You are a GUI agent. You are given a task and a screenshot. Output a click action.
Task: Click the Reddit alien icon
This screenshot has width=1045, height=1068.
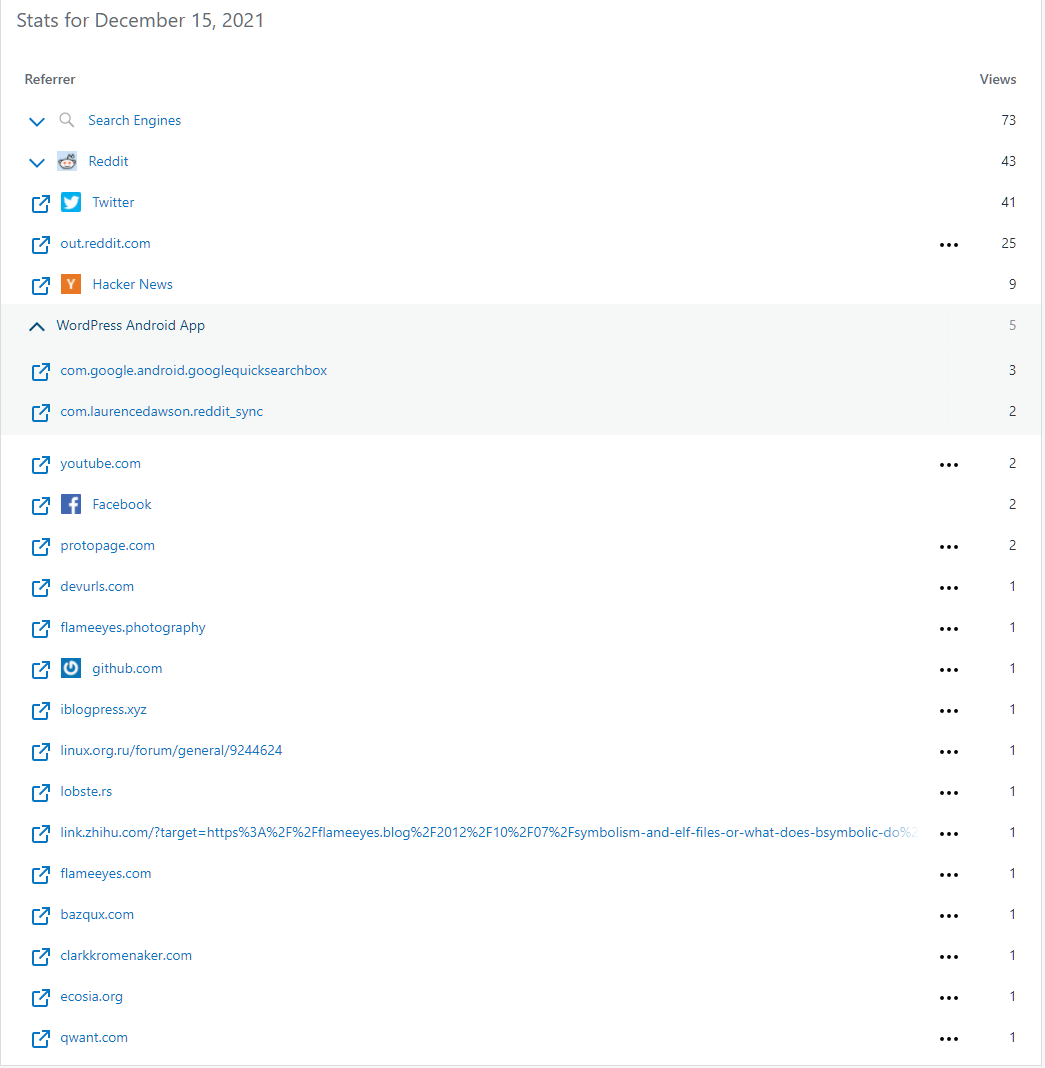pyautogui.click(x=66, y=161)
